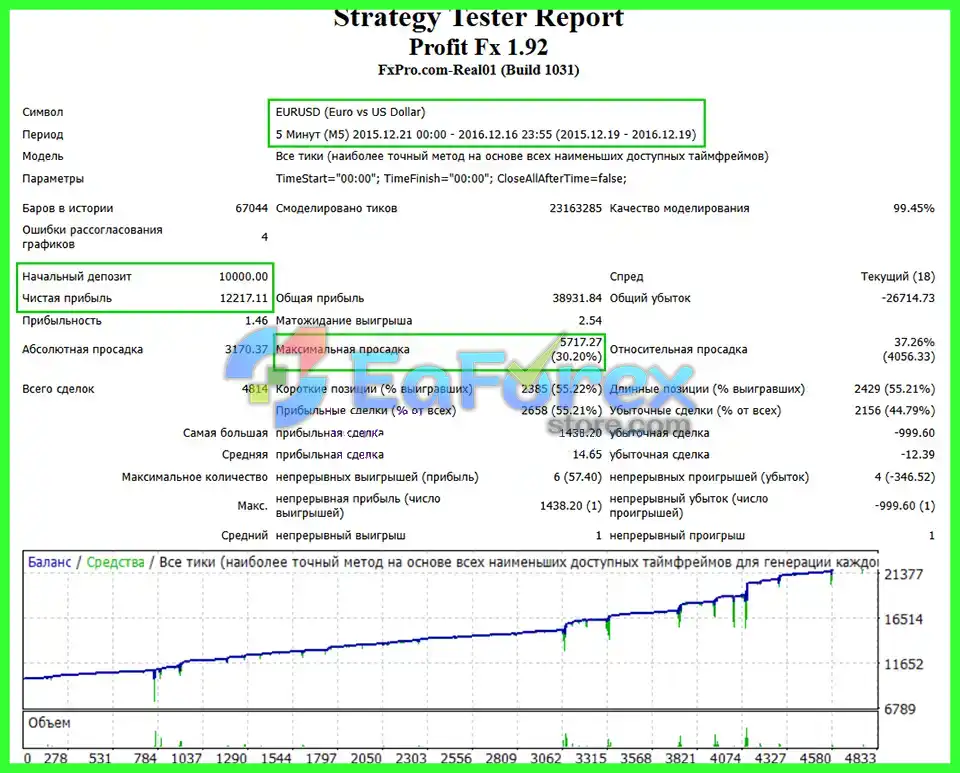
Task: Select the modelling quality value "99.45%"
Action: 914,208
